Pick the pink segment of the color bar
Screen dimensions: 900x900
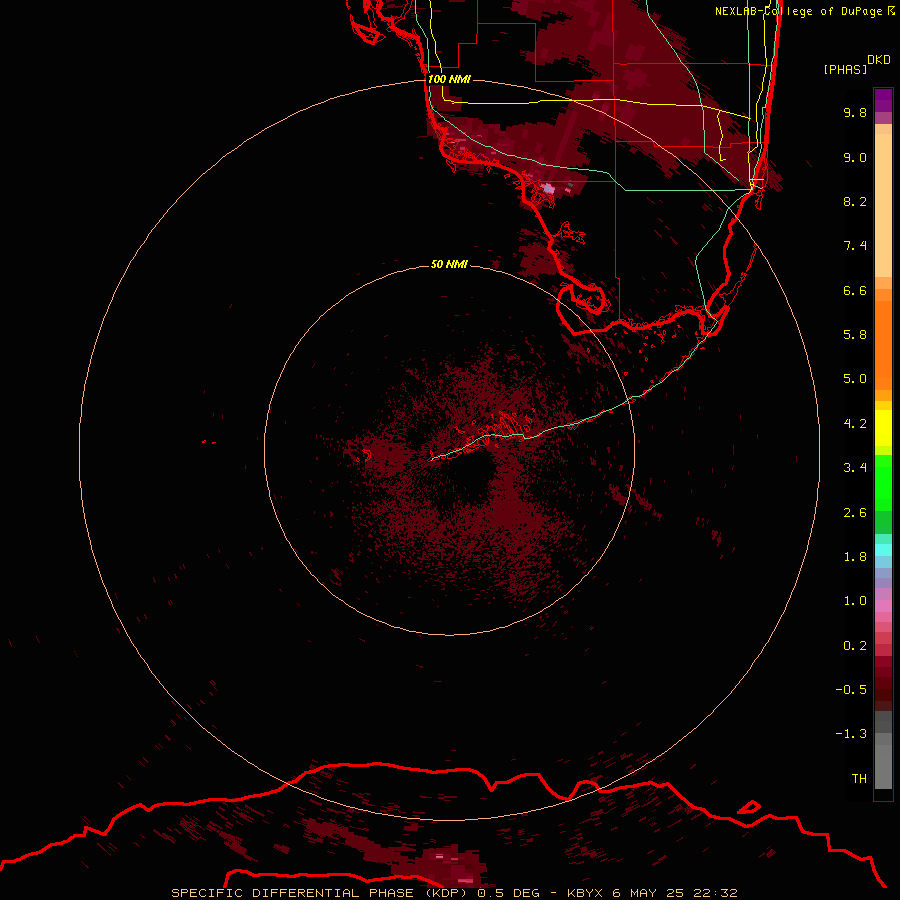coord(883,606)
